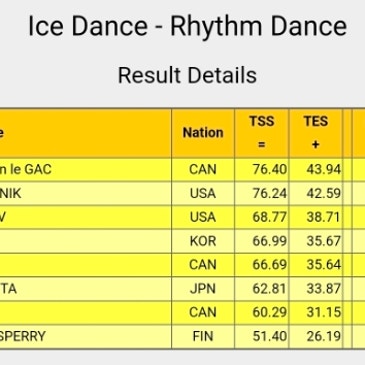Click the TES value 31.15

tap(323, 312)
